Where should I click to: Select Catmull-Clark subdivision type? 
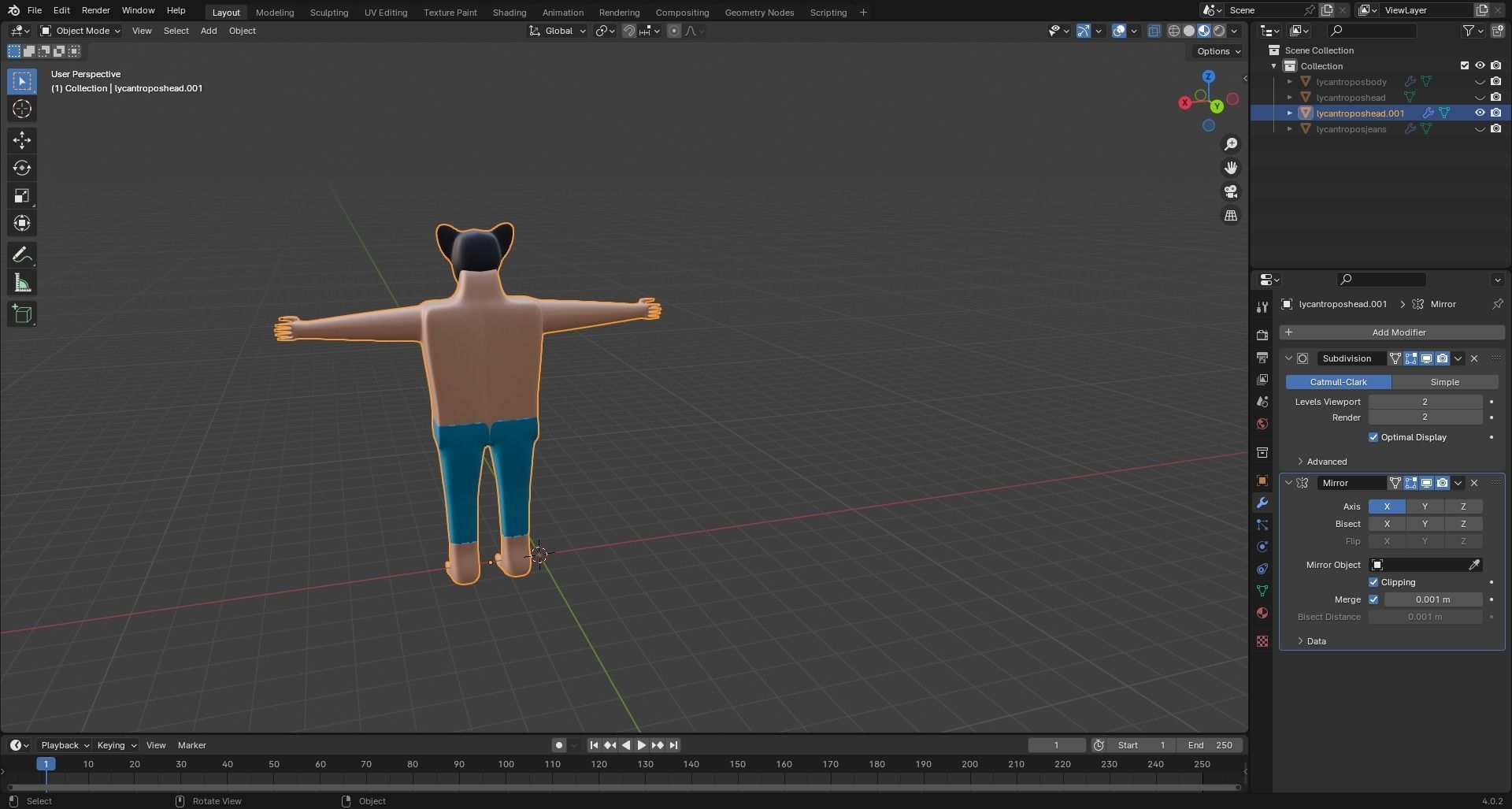(x=1338, y=382)
